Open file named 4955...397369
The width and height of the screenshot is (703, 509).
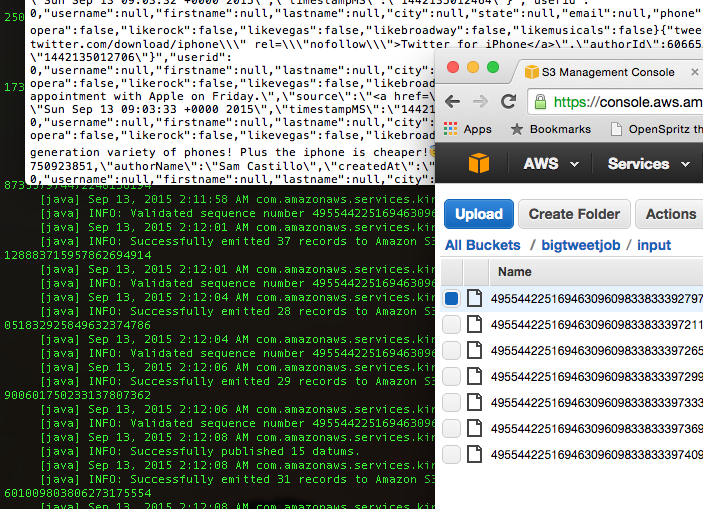597,429
